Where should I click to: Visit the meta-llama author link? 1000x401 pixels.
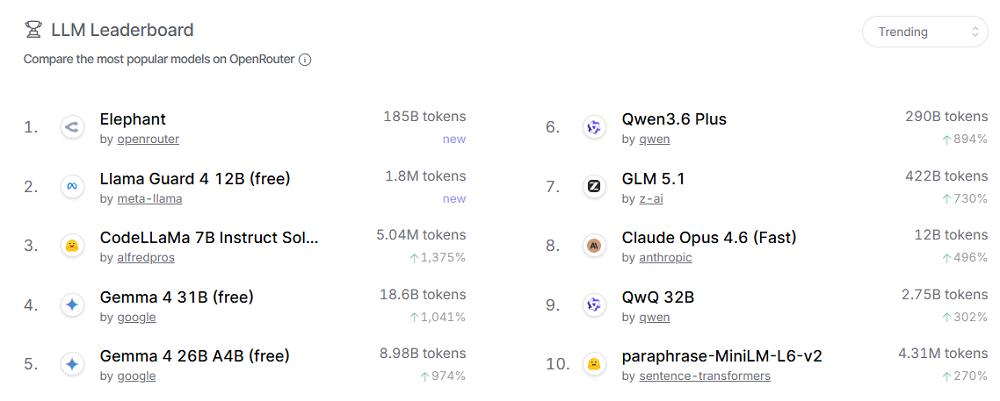[150, 199]
